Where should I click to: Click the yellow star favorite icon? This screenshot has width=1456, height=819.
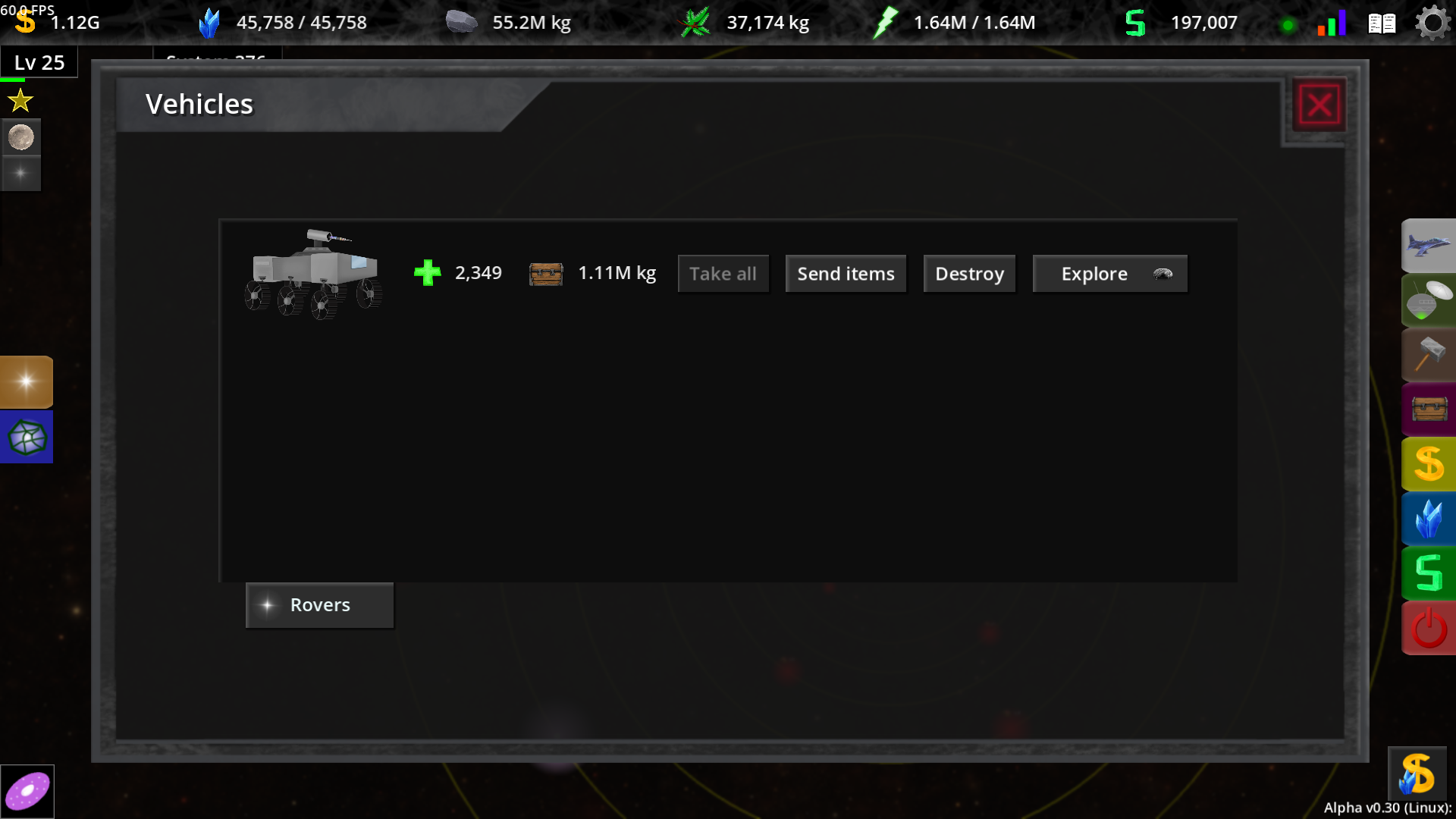[x=20, y=100]
